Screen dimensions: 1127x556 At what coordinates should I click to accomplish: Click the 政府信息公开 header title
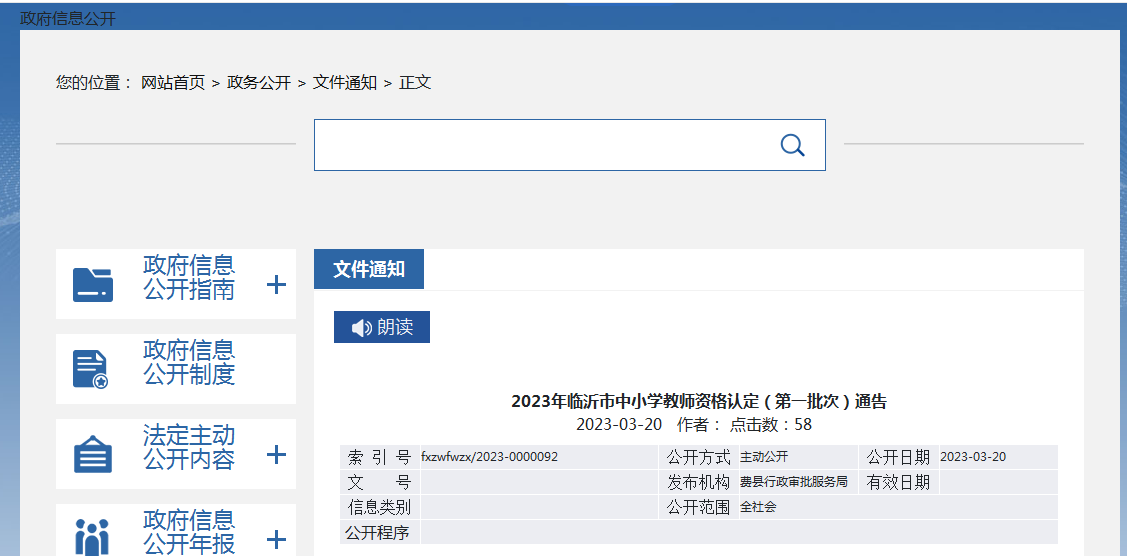click(68, 18)
